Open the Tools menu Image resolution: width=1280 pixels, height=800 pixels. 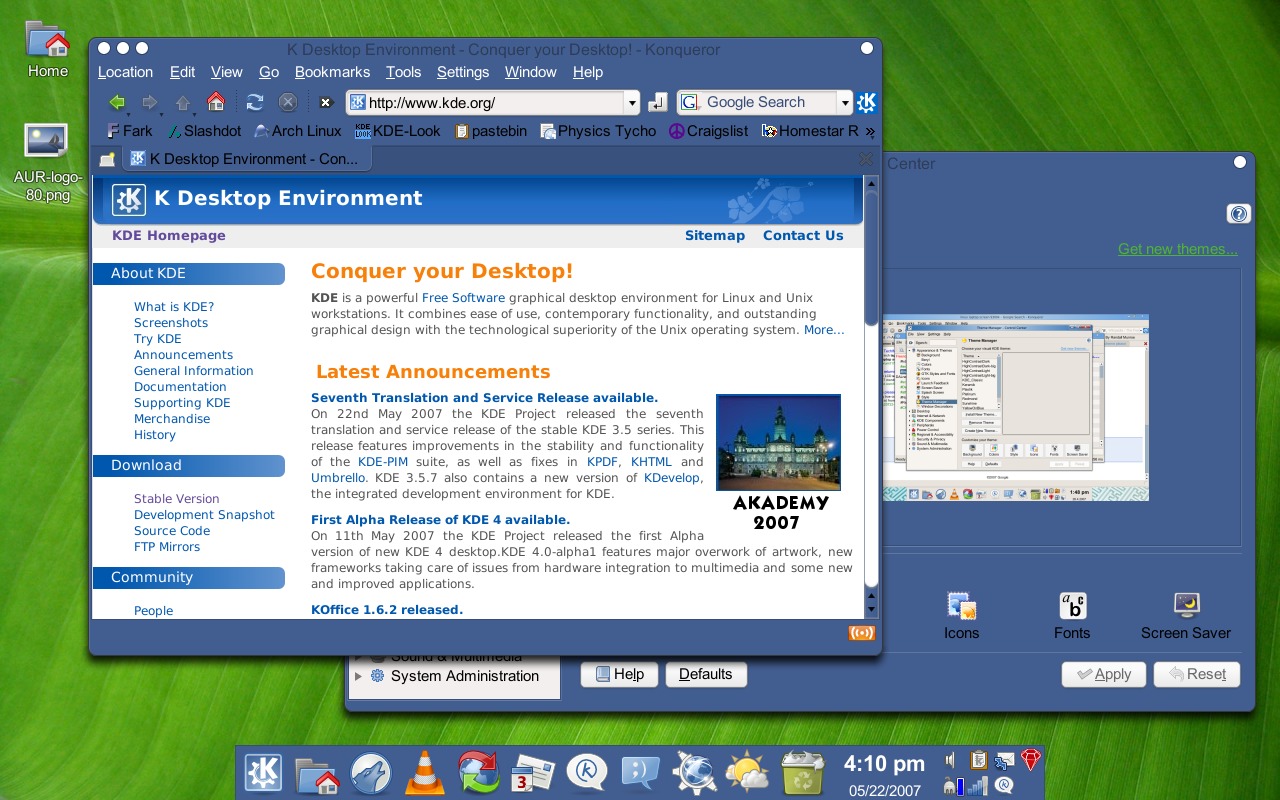click(x=403, y=72)
